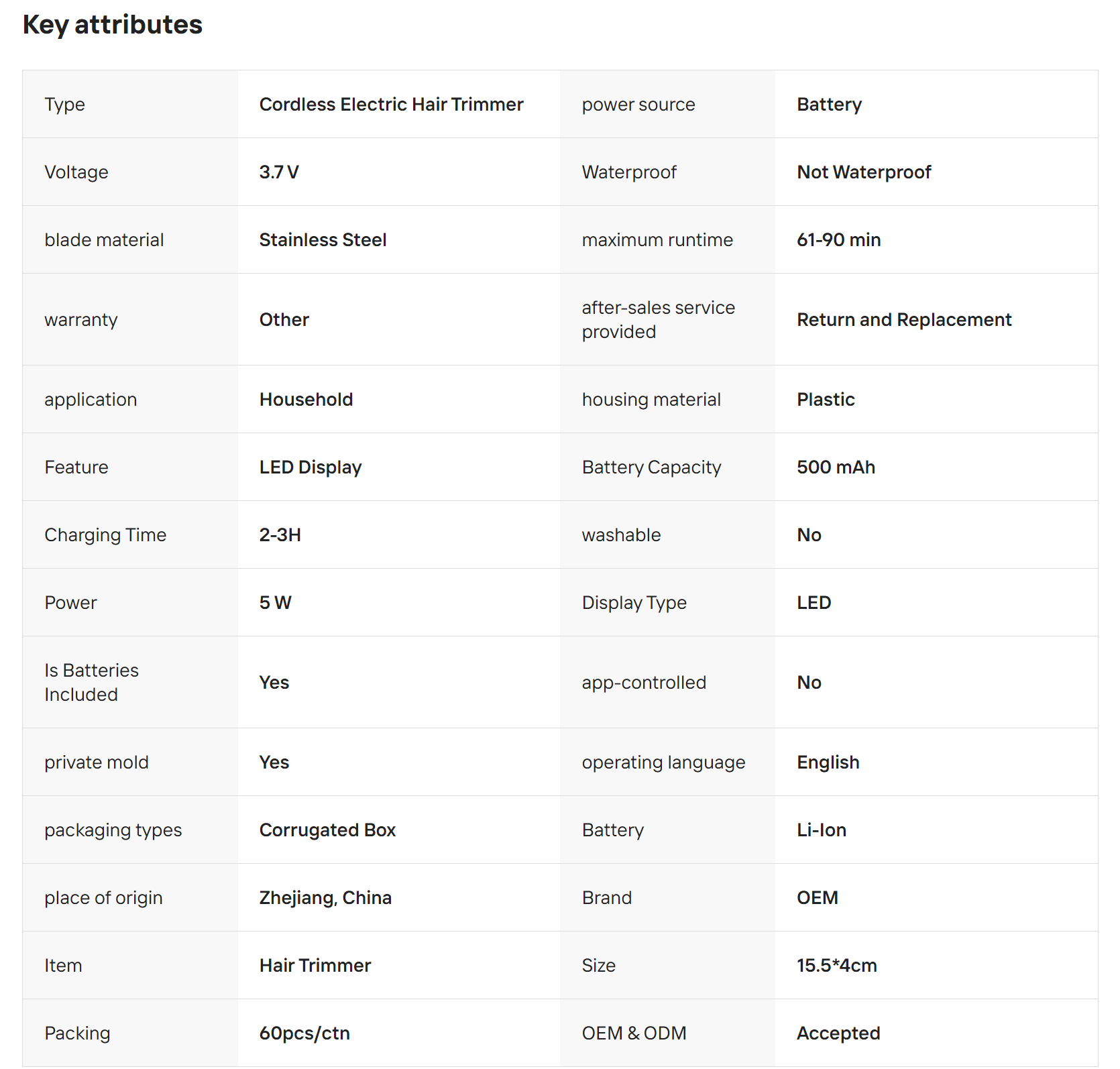Click the Zhejiang, China origin value
Viewport: 1120px width, 1069px height.
[x=325, y=898]
